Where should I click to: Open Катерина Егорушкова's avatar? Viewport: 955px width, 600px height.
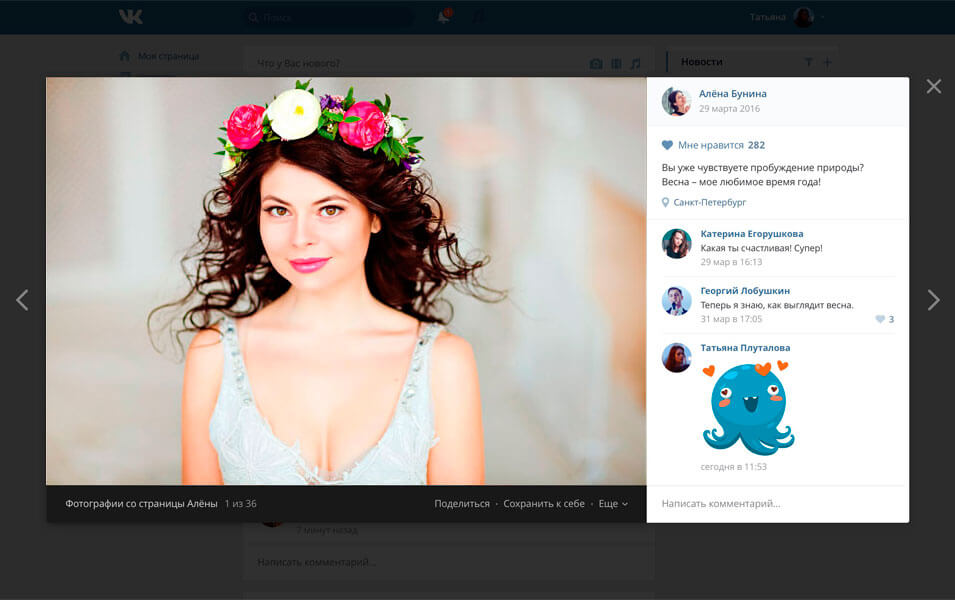point(677,244)
